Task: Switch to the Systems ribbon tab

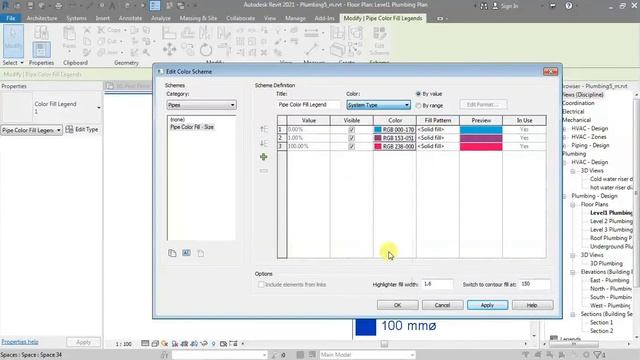Action: [x=76, y=18]
